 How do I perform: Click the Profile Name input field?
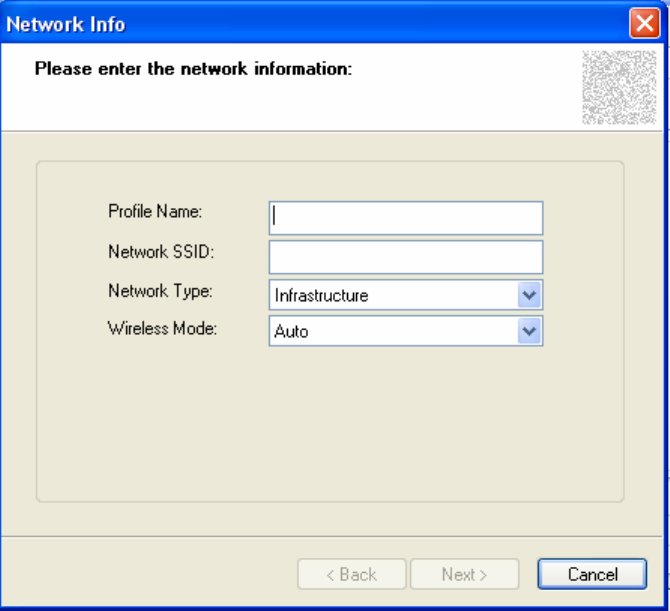[406, 218]
